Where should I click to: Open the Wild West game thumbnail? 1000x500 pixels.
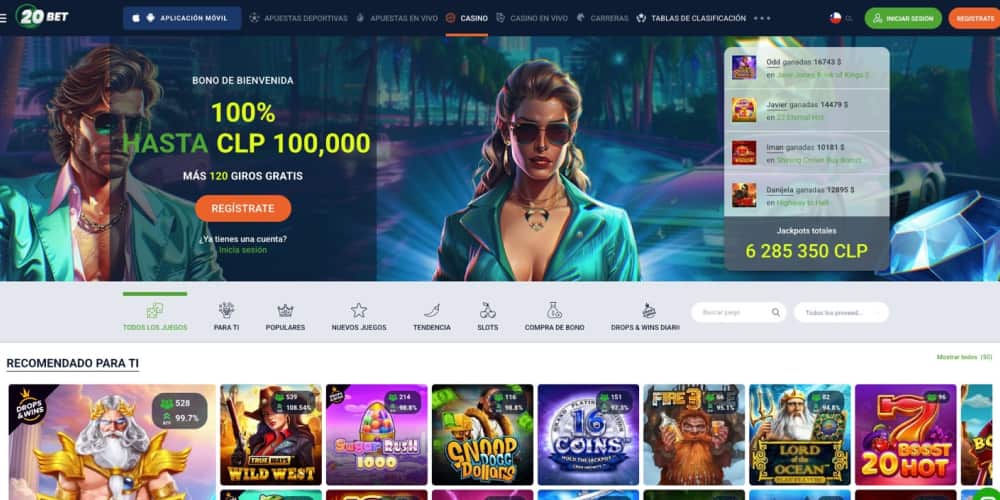click(x=271, y=434)
